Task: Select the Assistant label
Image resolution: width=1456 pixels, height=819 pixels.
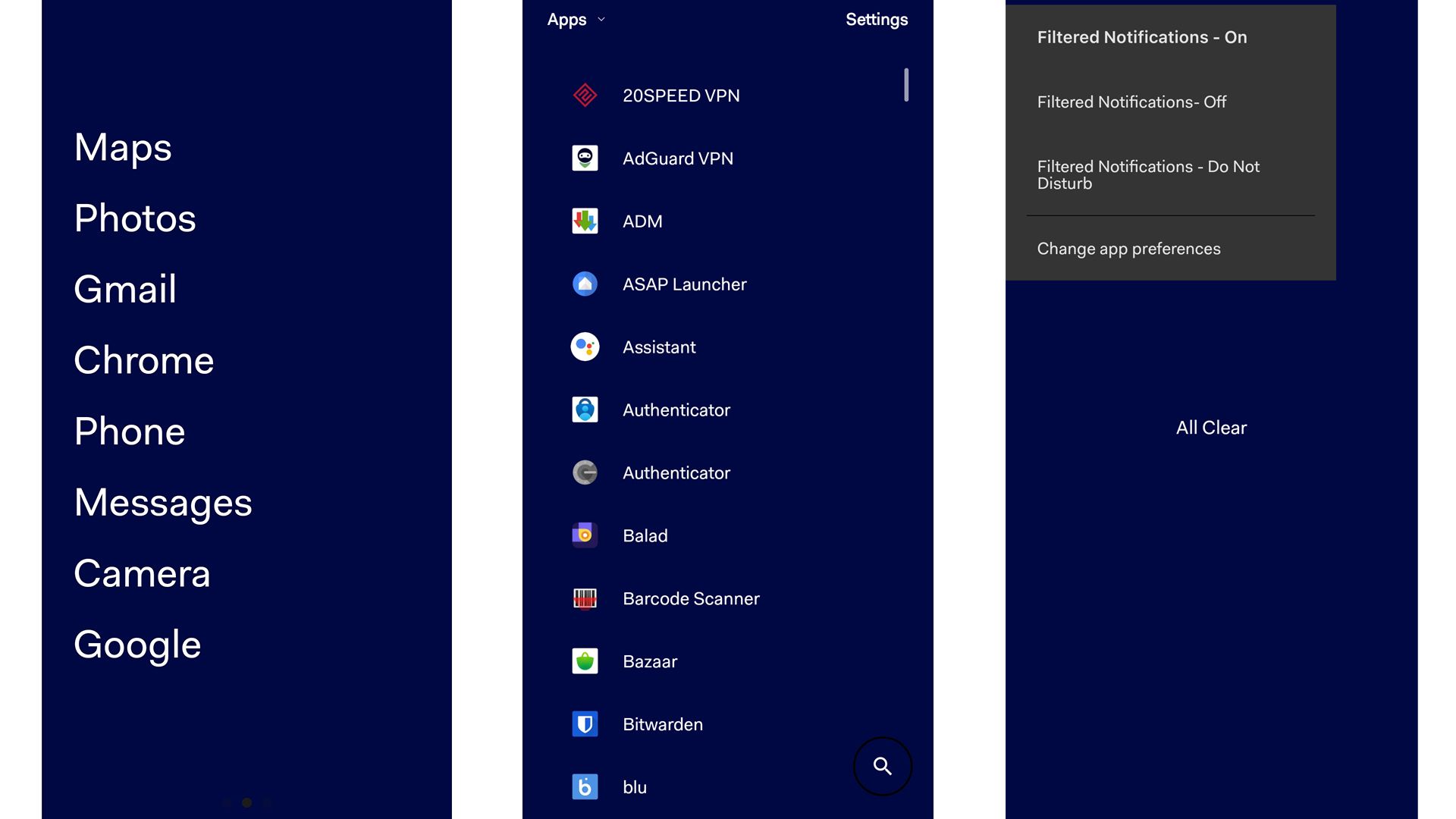Action: (x=659, y=347)
